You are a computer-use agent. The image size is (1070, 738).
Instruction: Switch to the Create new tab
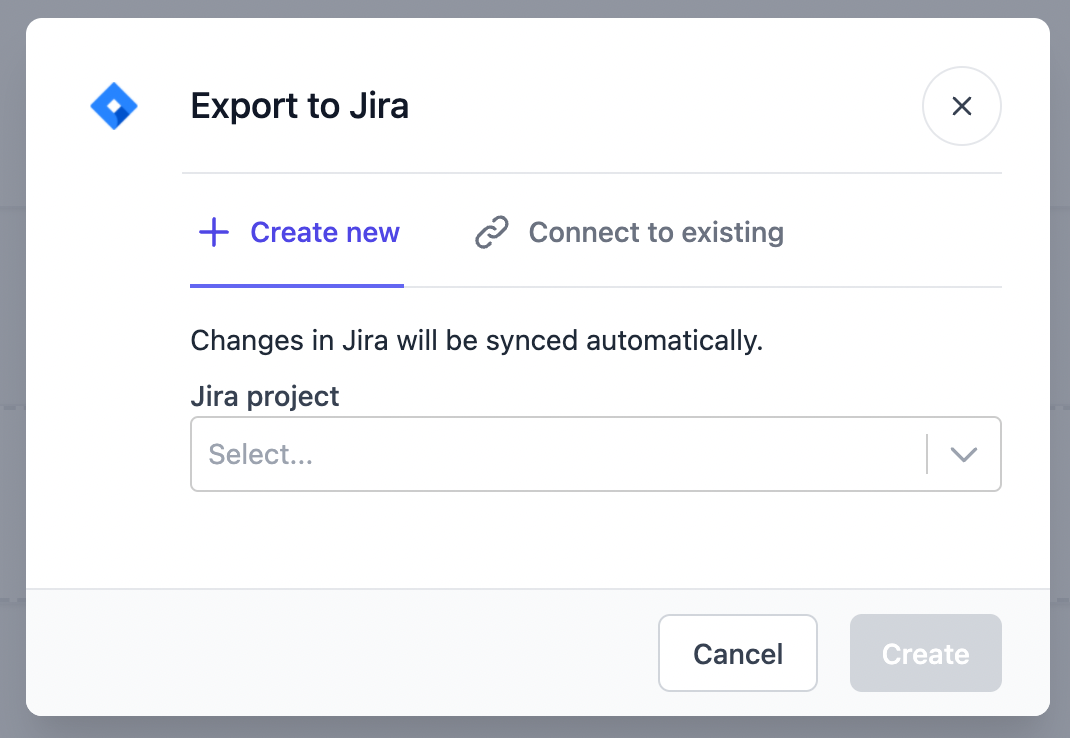point(324,233)
